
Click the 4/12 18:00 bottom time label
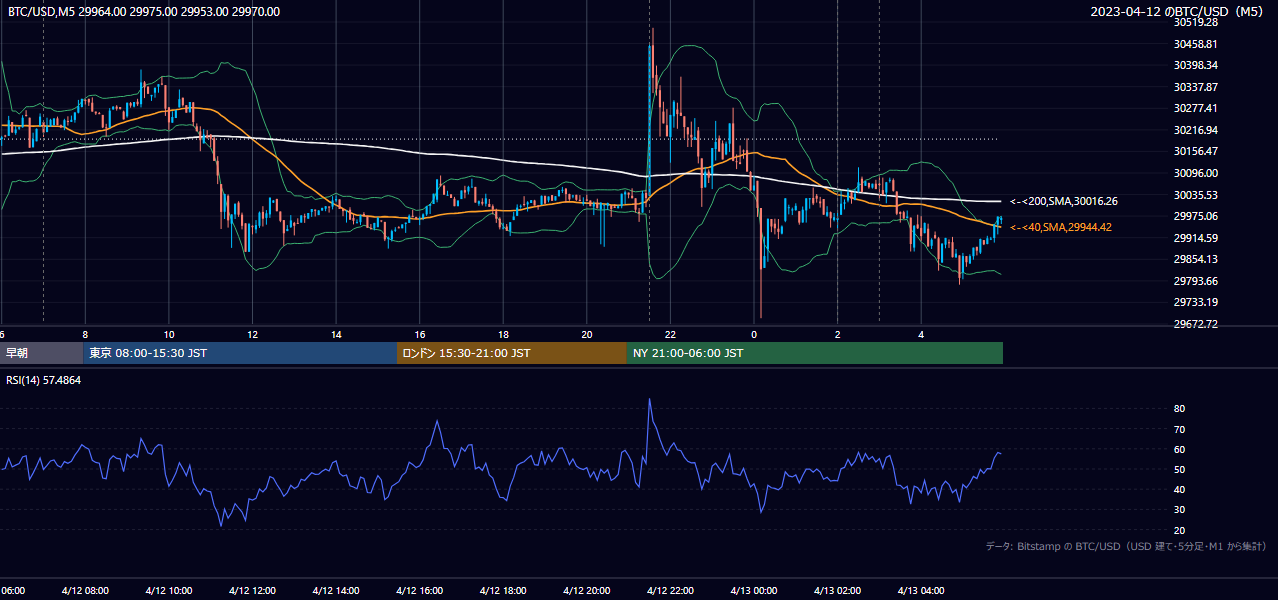pyautogui.click(x=503, y=591)
